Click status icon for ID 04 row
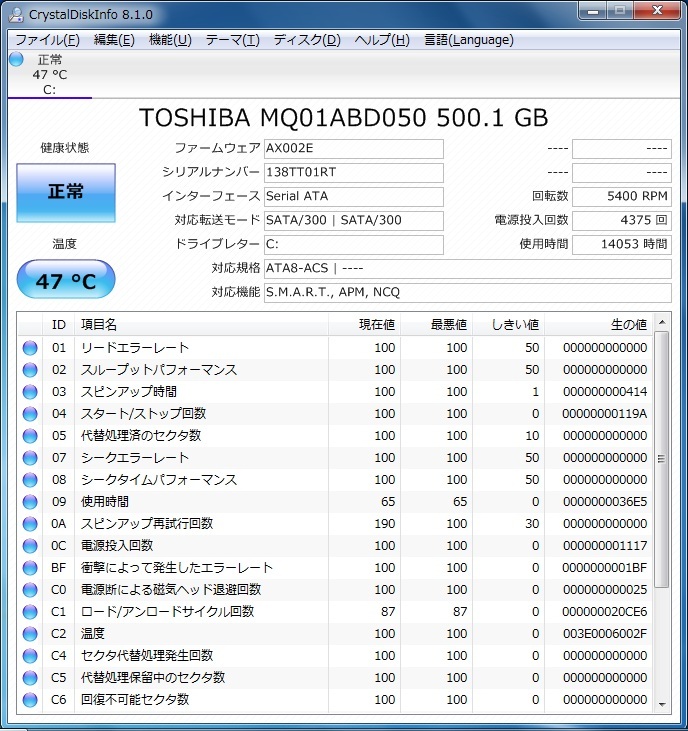The image size is (688, 731). 30,414
